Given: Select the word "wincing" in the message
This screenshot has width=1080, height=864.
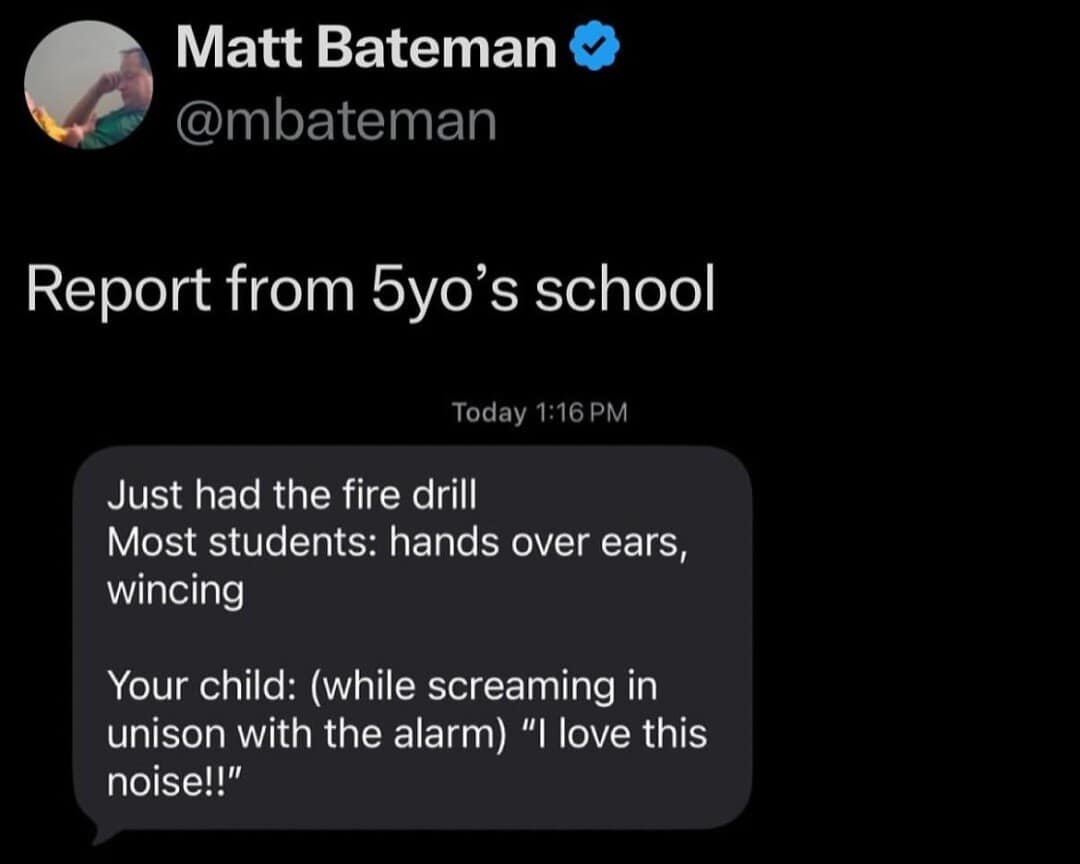Looking at the screenshot, I should pyautogui.click(x=175, y=591).
